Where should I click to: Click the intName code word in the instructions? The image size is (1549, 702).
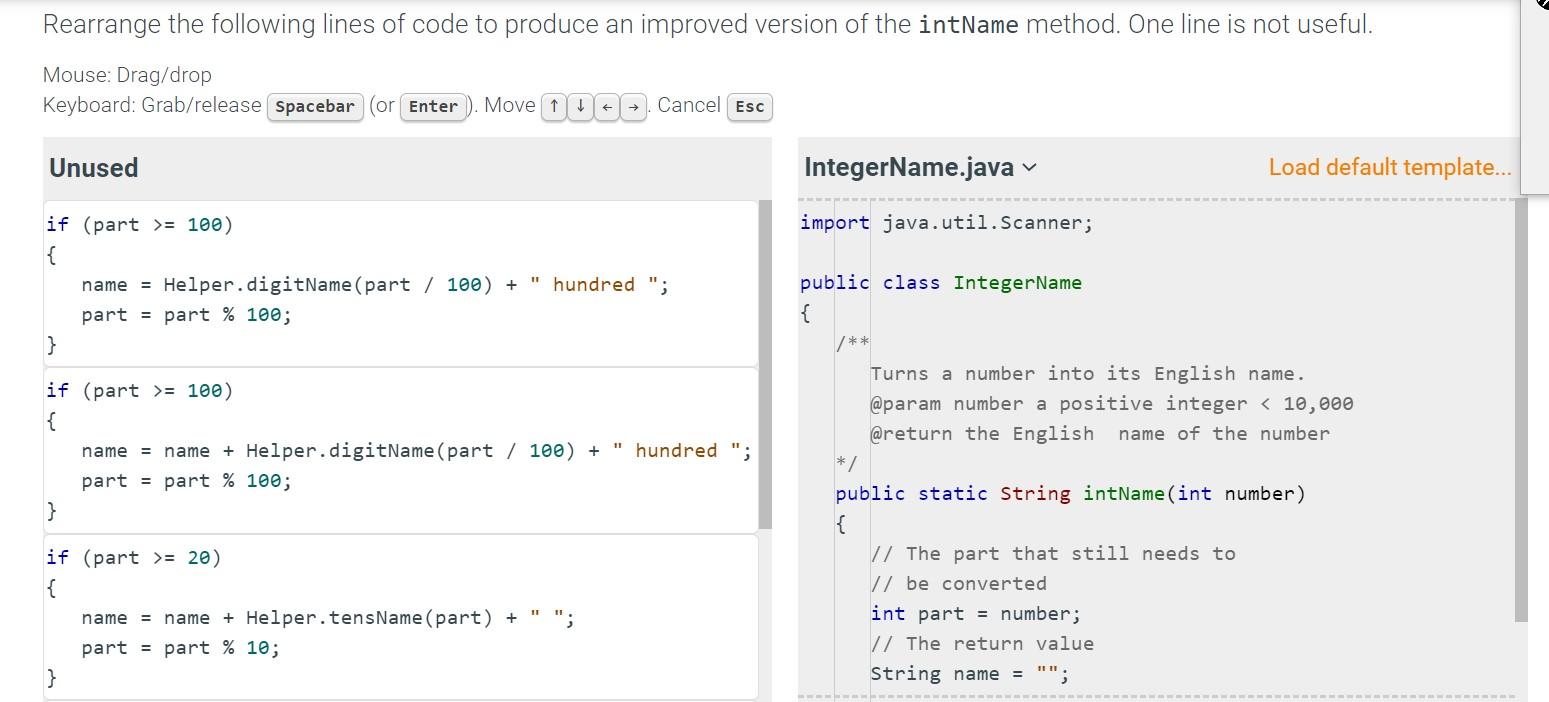pyautogui.click(x=968, y=25)
